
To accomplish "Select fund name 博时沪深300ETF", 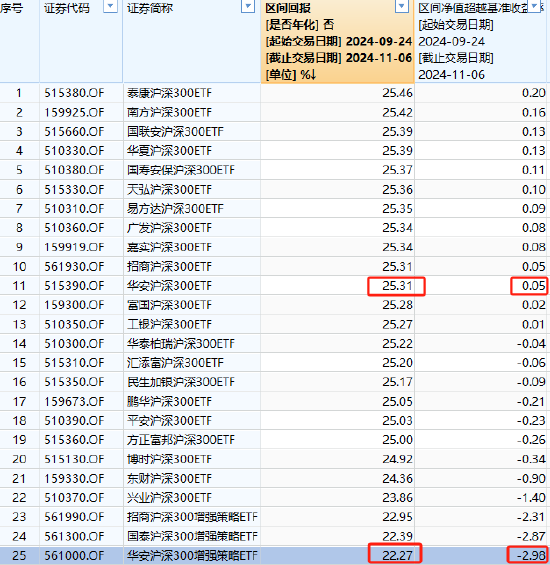I will (169, 459).
